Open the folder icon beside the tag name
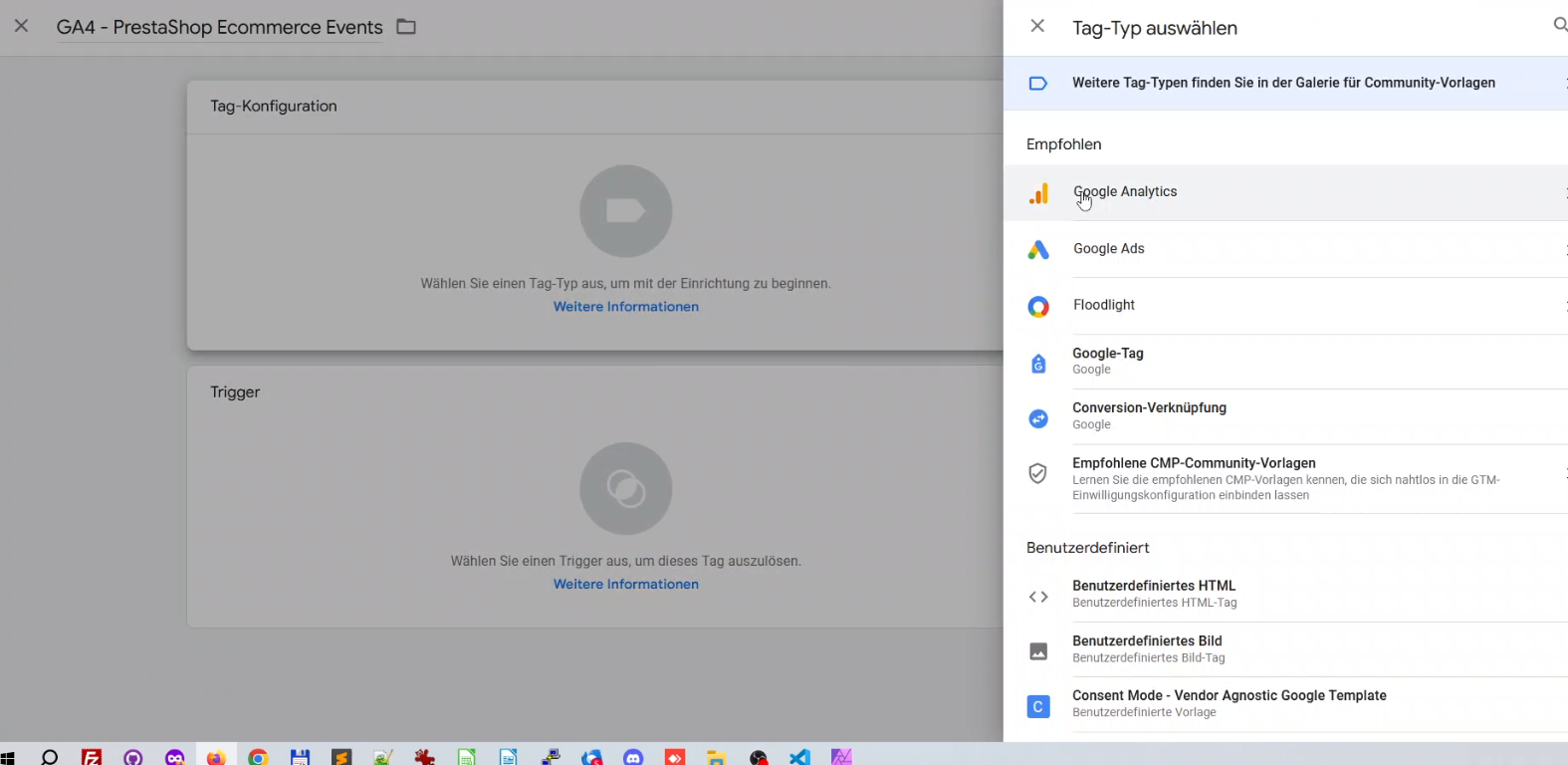The image size is (1568, 765). point(406,27)
